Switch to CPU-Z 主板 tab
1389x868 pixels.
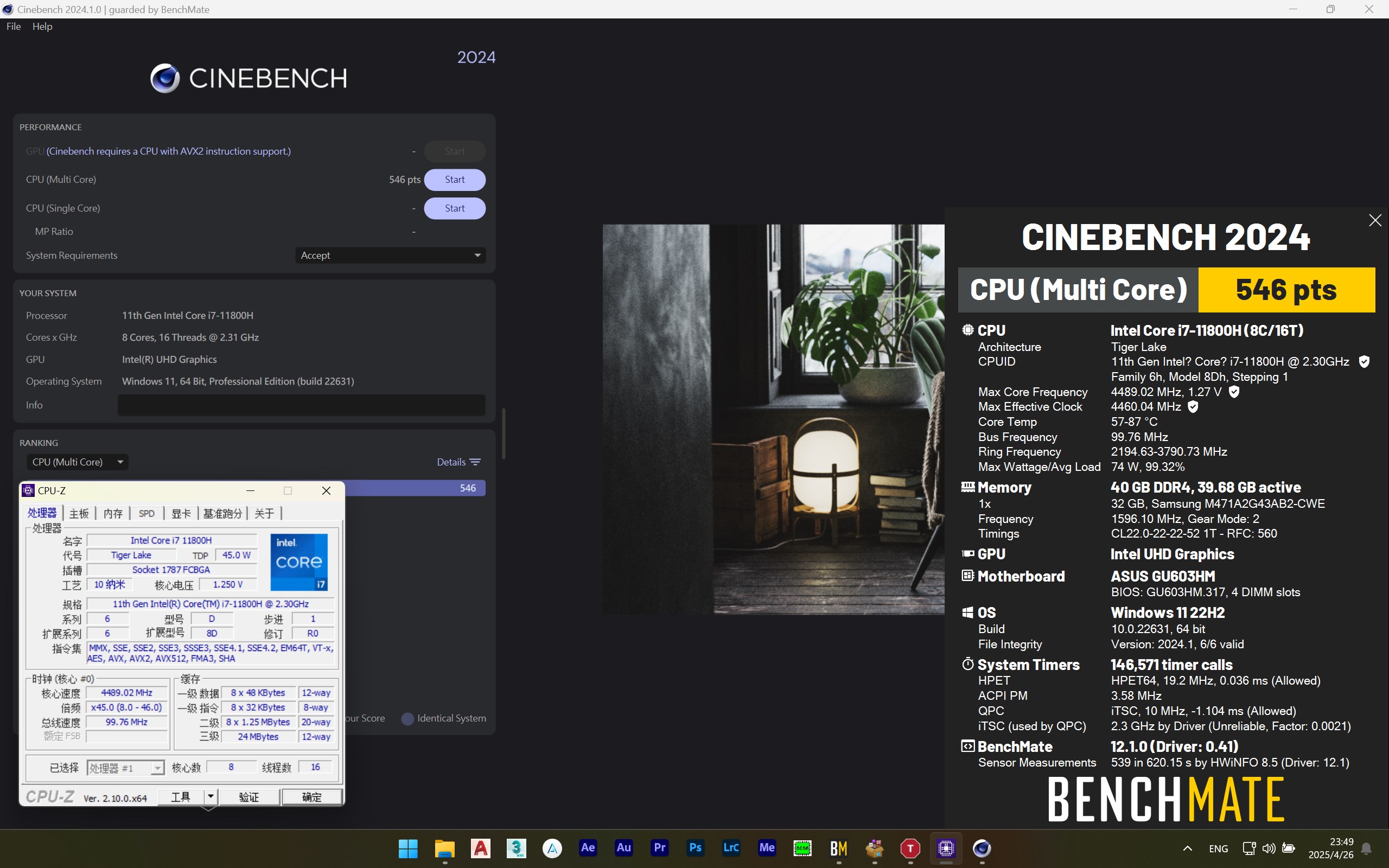pos(79,513)
